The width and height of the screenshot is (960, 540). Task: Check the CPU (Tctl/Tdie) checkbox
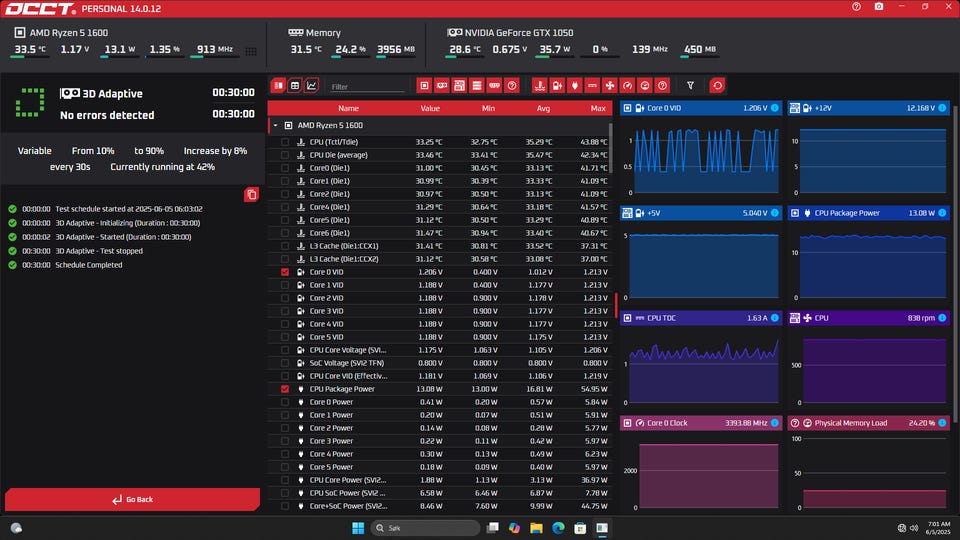285,142
